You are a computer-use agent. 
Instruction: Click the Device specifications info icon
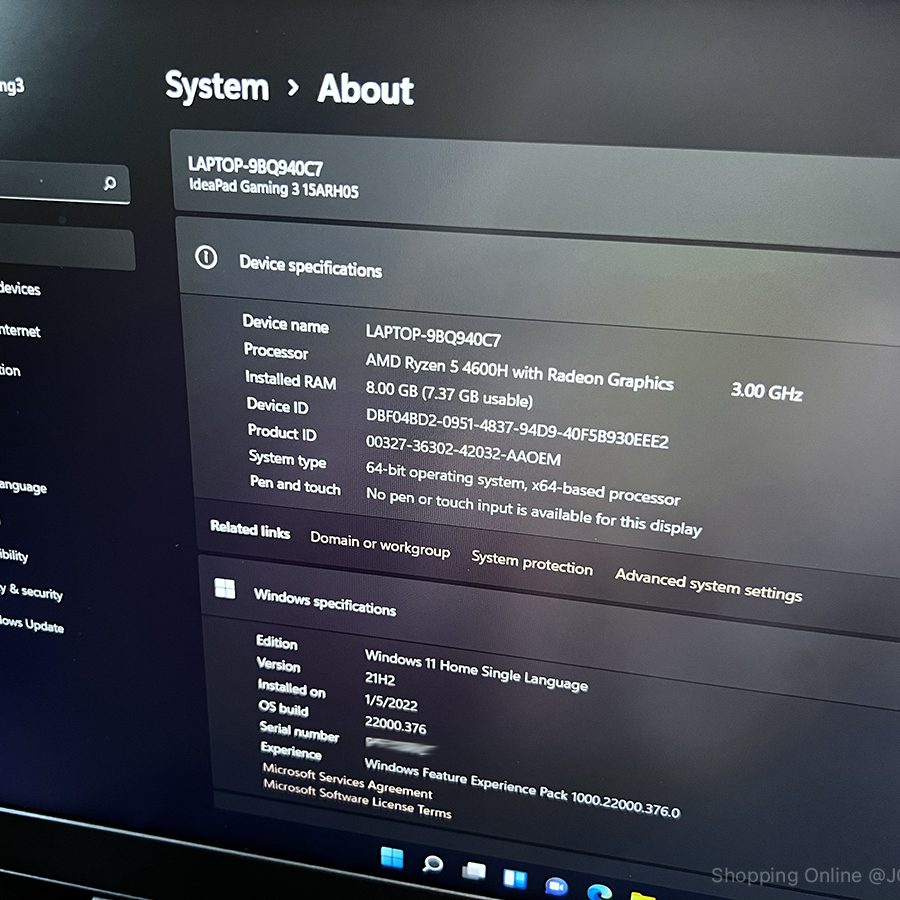(x=206, y=257)
